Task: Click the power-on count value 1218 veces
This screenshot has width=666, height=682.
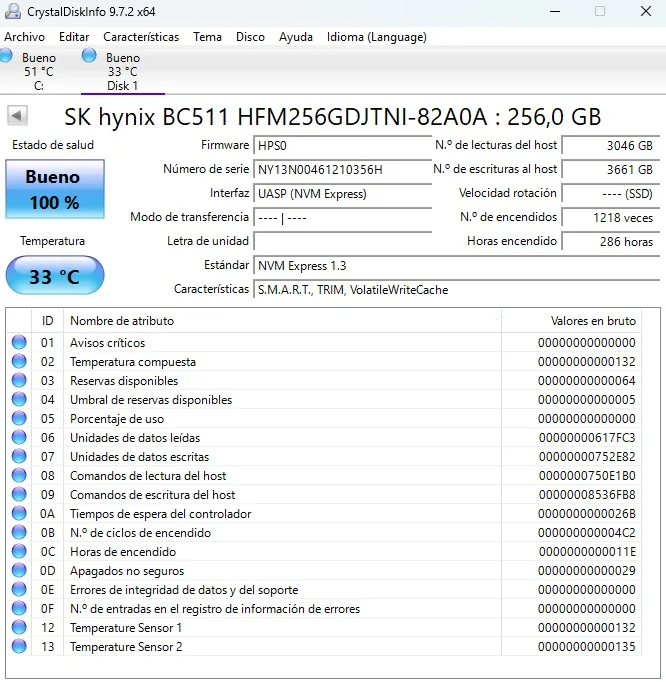Action: pos(611,217)
